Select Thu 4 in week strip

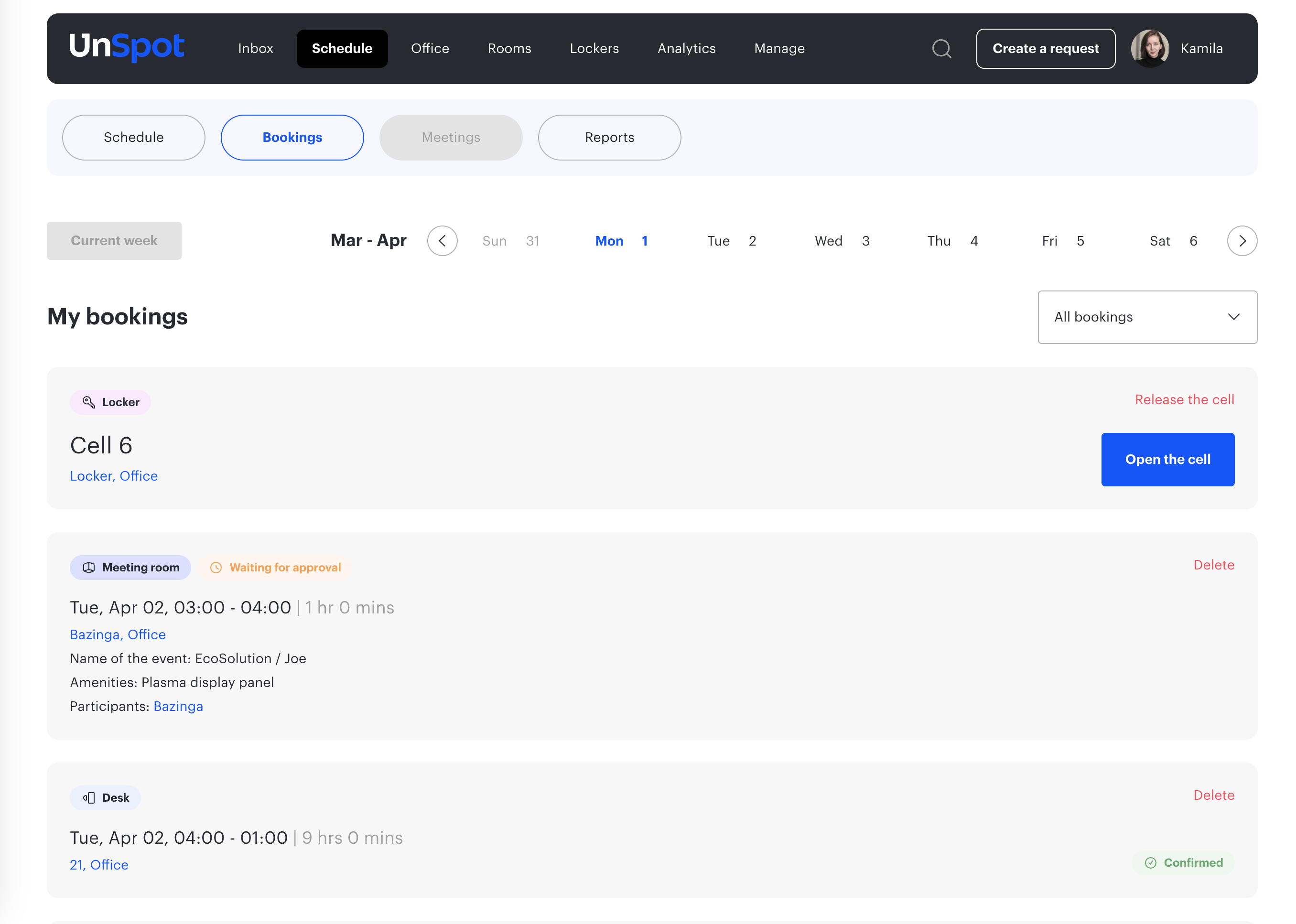point(952,241)
